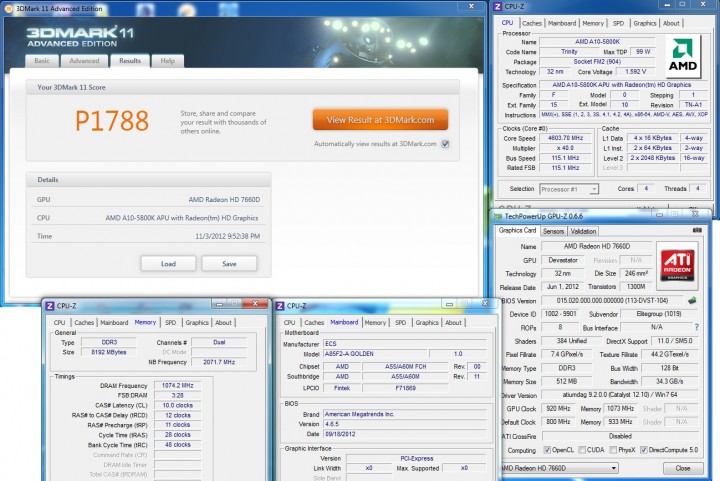The width and height of the screenshot is (720, 481).
Task: Open the Memory tab in the top CPU-Z window
Action: 593,23
